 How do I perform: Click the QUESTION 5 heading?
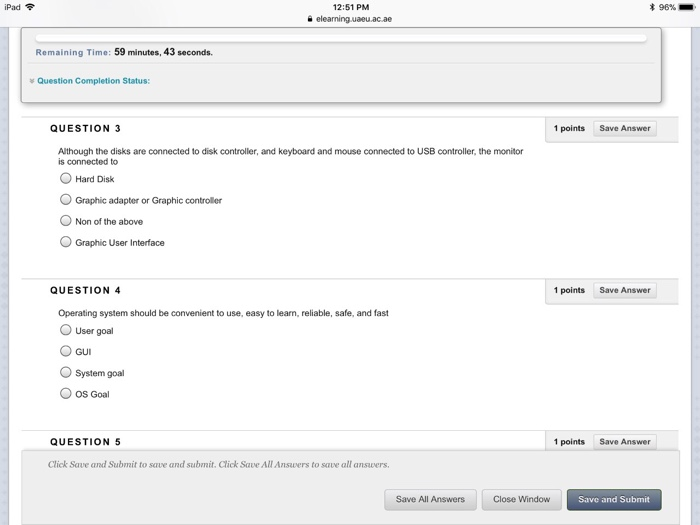point(85,442)
